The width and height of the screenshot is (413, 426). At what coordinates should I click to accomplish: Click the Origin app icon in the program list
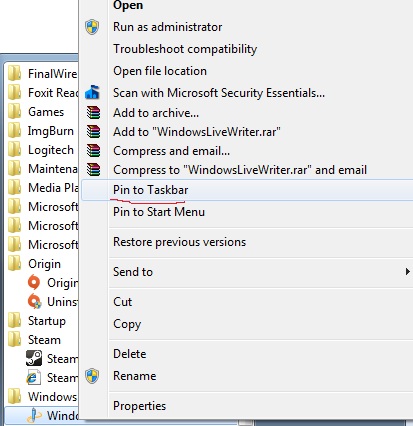tap(34, 282)
